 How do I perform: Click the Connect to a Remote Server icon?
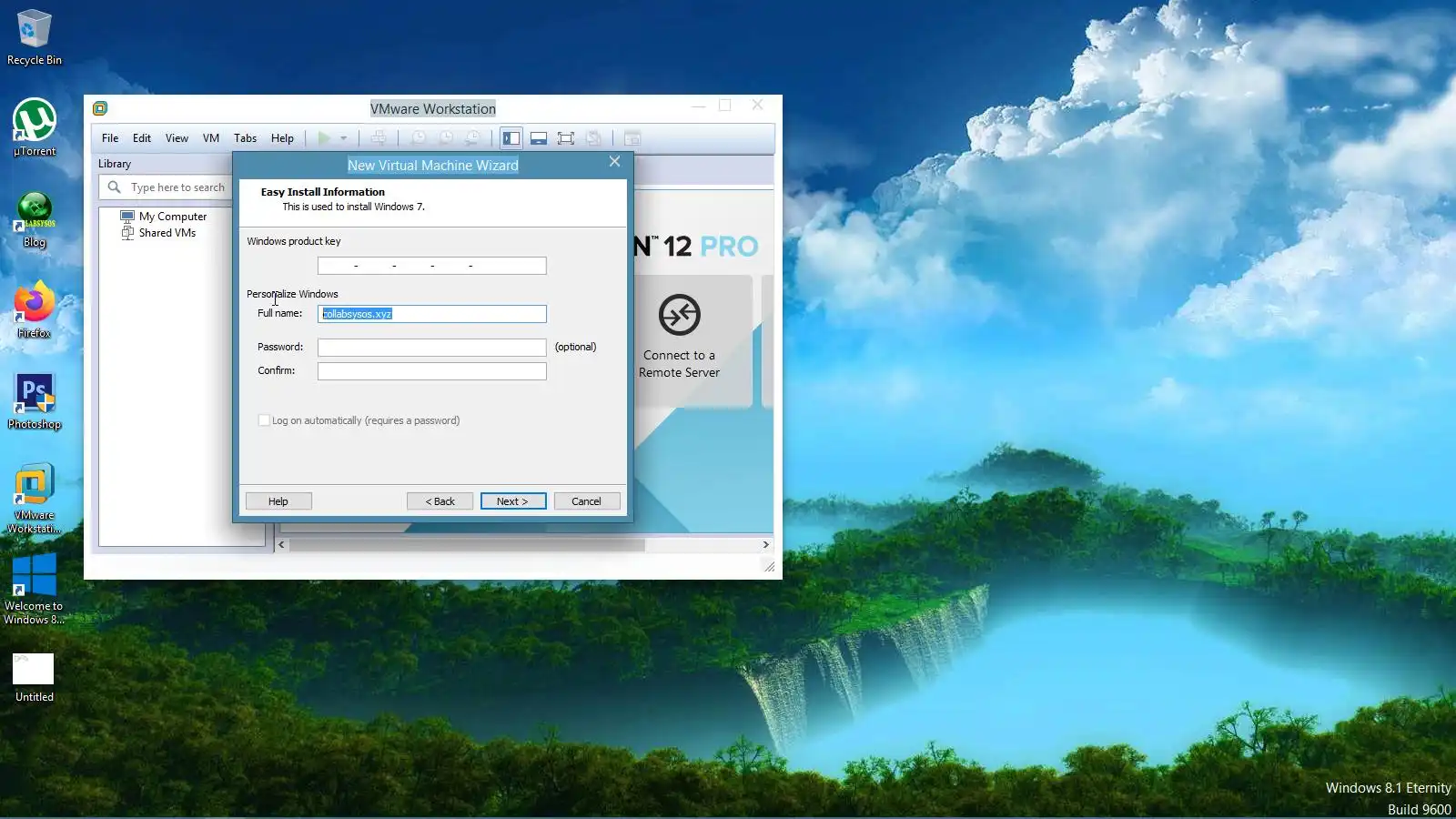pyautogui.click(x=679, y=315)
